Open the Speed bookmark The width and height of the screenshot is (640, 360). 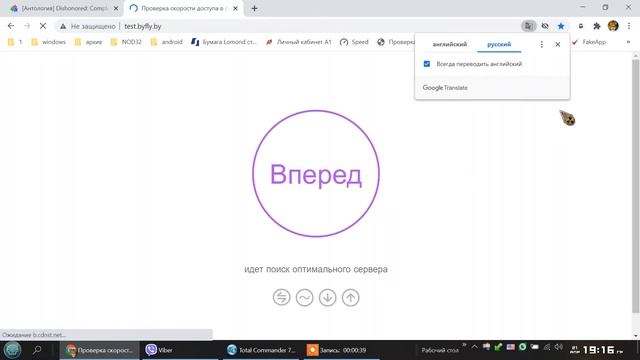354,42
